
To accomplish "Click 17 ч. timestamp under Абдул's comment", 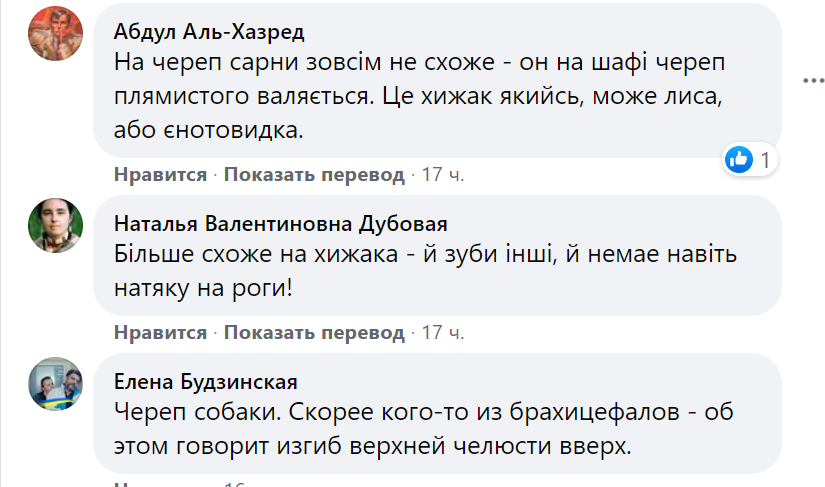I will [x=443, y=174].
